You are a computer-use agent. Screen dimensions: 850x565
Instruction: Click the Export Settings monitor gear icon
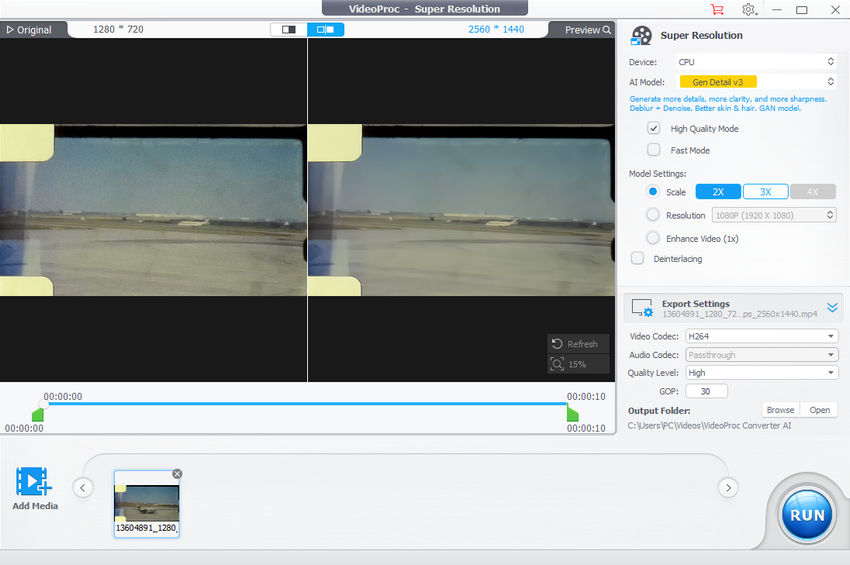click(x=642, y=308)
